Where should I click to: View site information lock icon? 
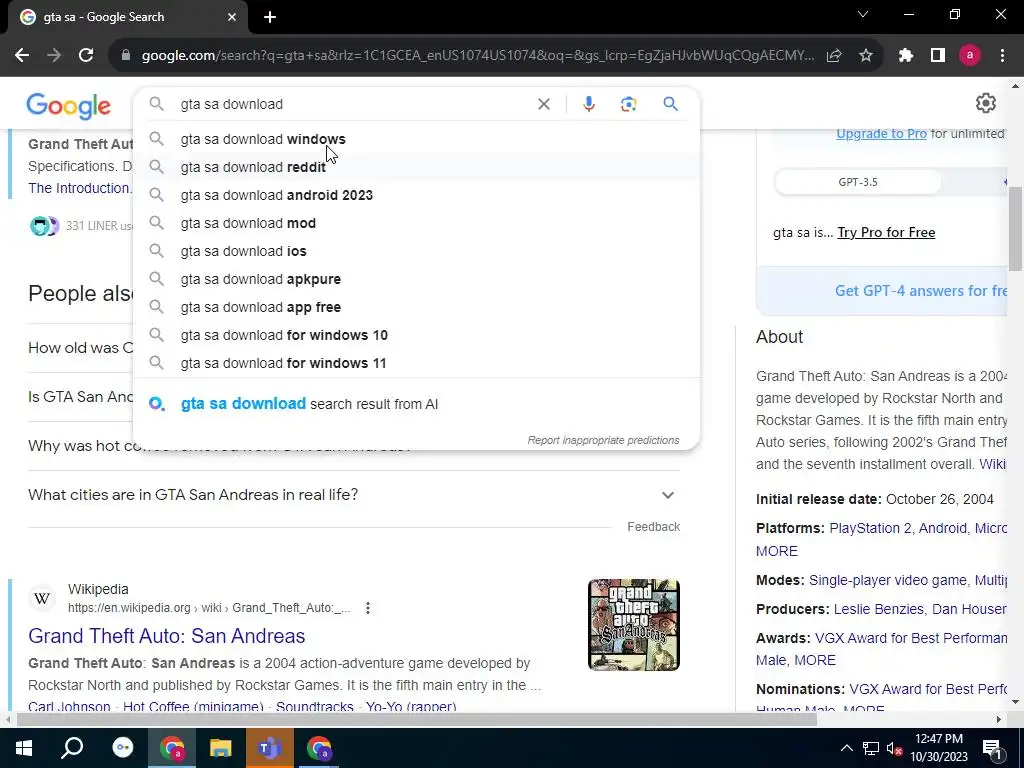click(126, 56)
